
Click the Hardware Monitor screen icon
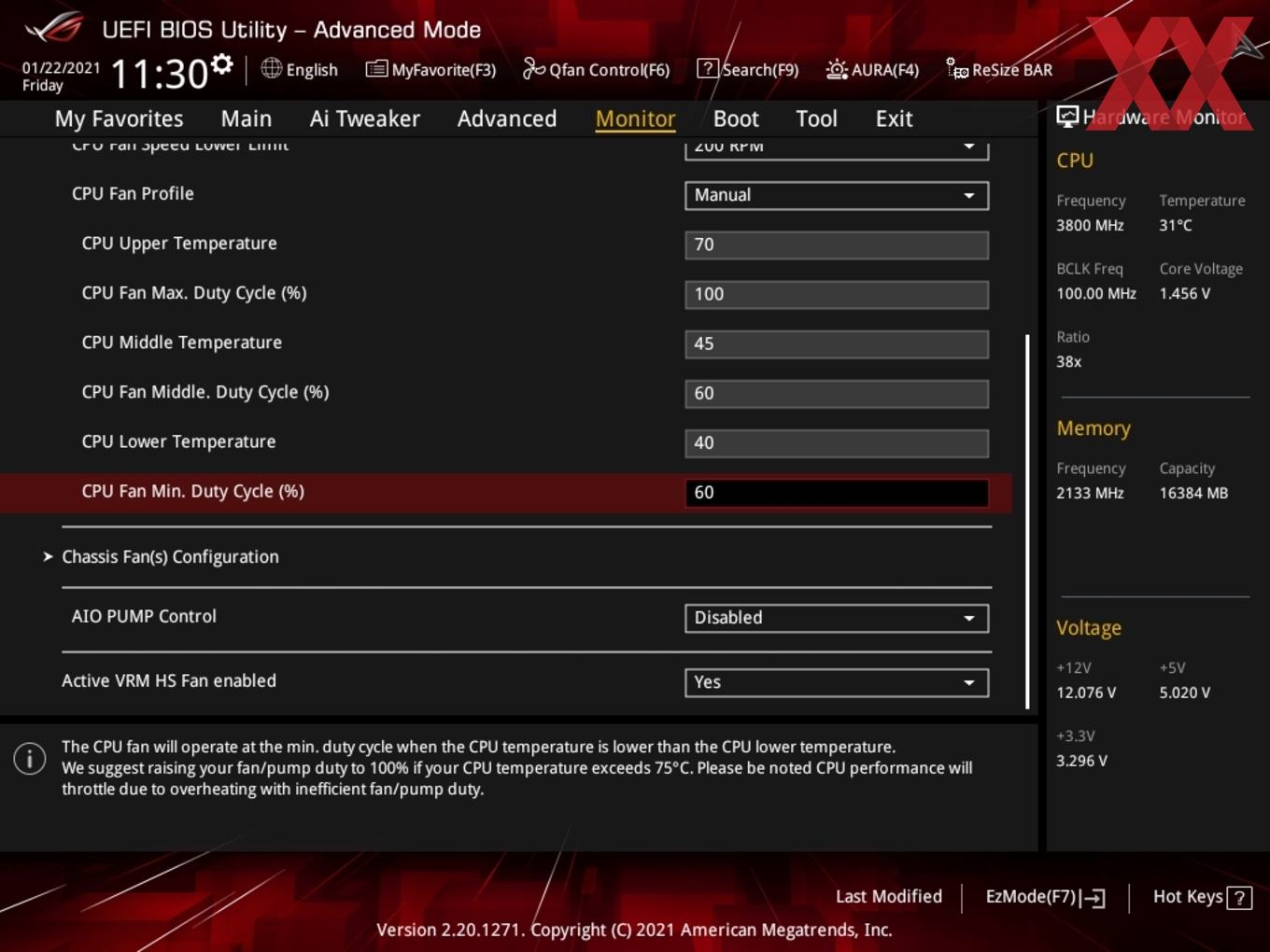(x=1067, y=116)
